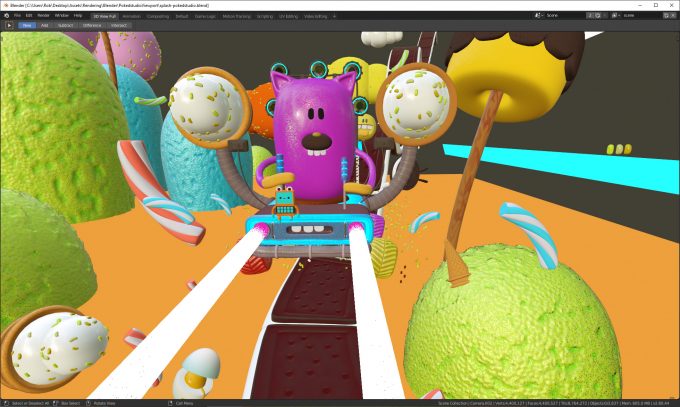Screen dimensions: 680x407
Task: Click the play arrow tool icon
Action: pos(9,25)
